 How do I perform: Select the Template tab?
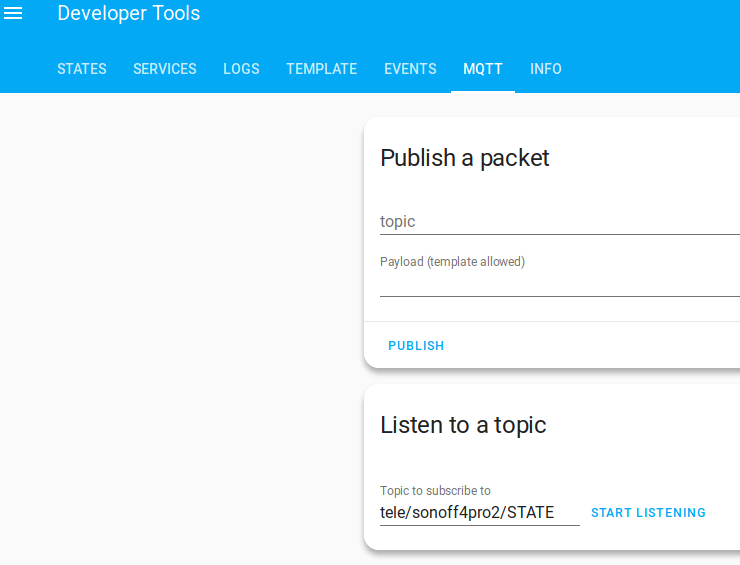321,69
